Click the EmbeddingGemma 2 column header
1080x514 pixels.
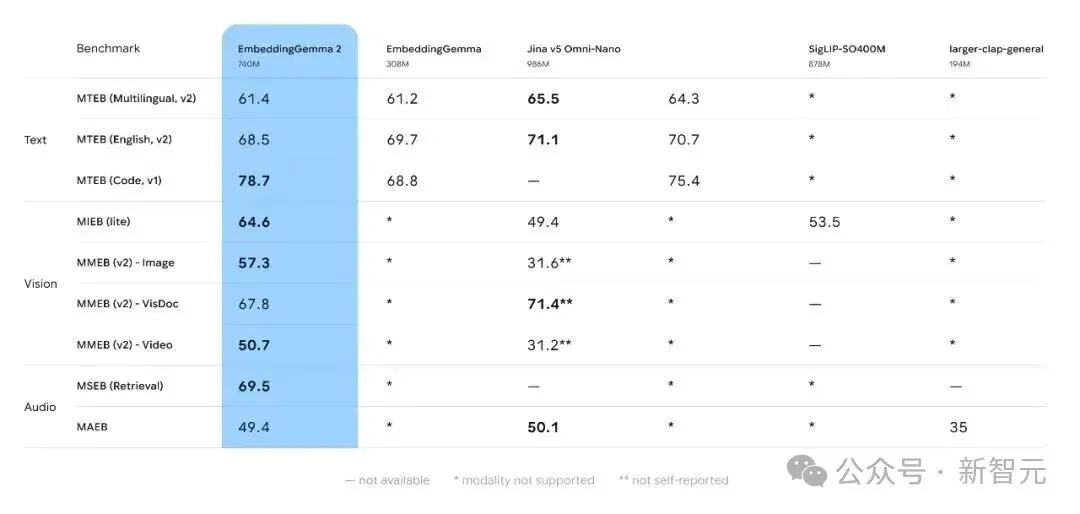click(289, 54)
